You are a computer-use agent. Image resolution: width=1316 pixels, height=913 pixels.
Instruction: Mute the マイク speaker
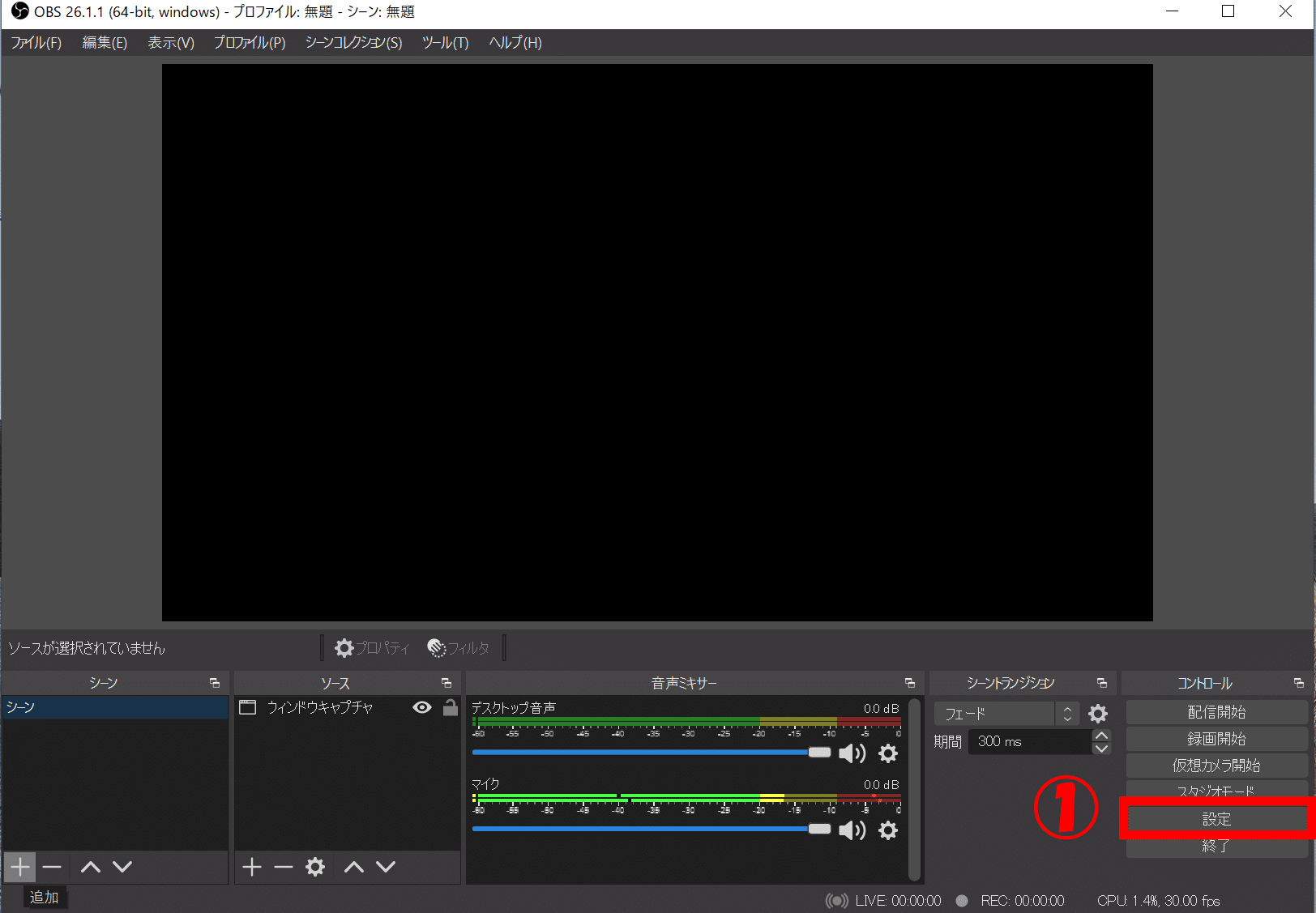point(852,830)
